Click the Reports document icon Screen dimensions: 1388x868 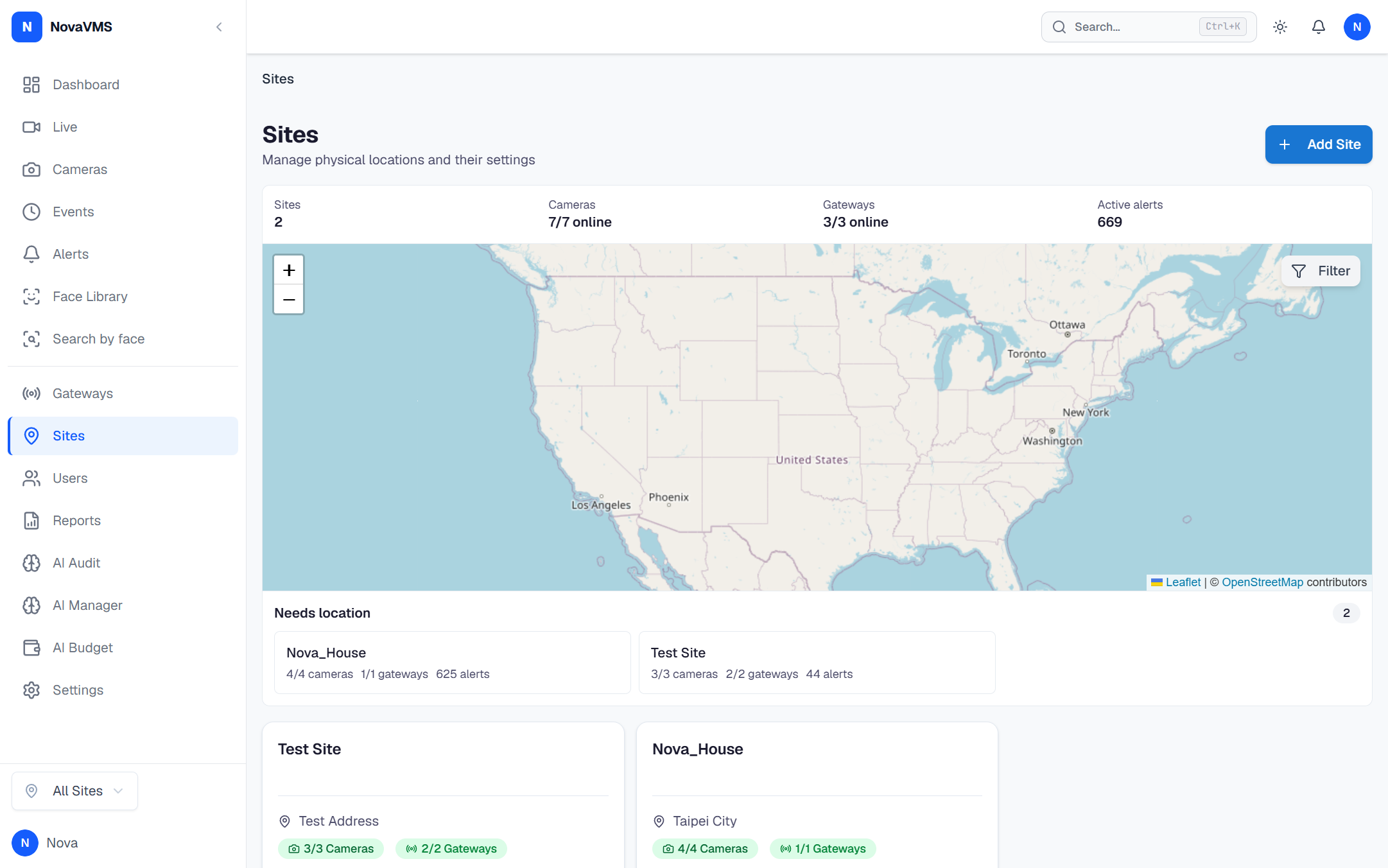pyautogui.click(x=31, y=521)
